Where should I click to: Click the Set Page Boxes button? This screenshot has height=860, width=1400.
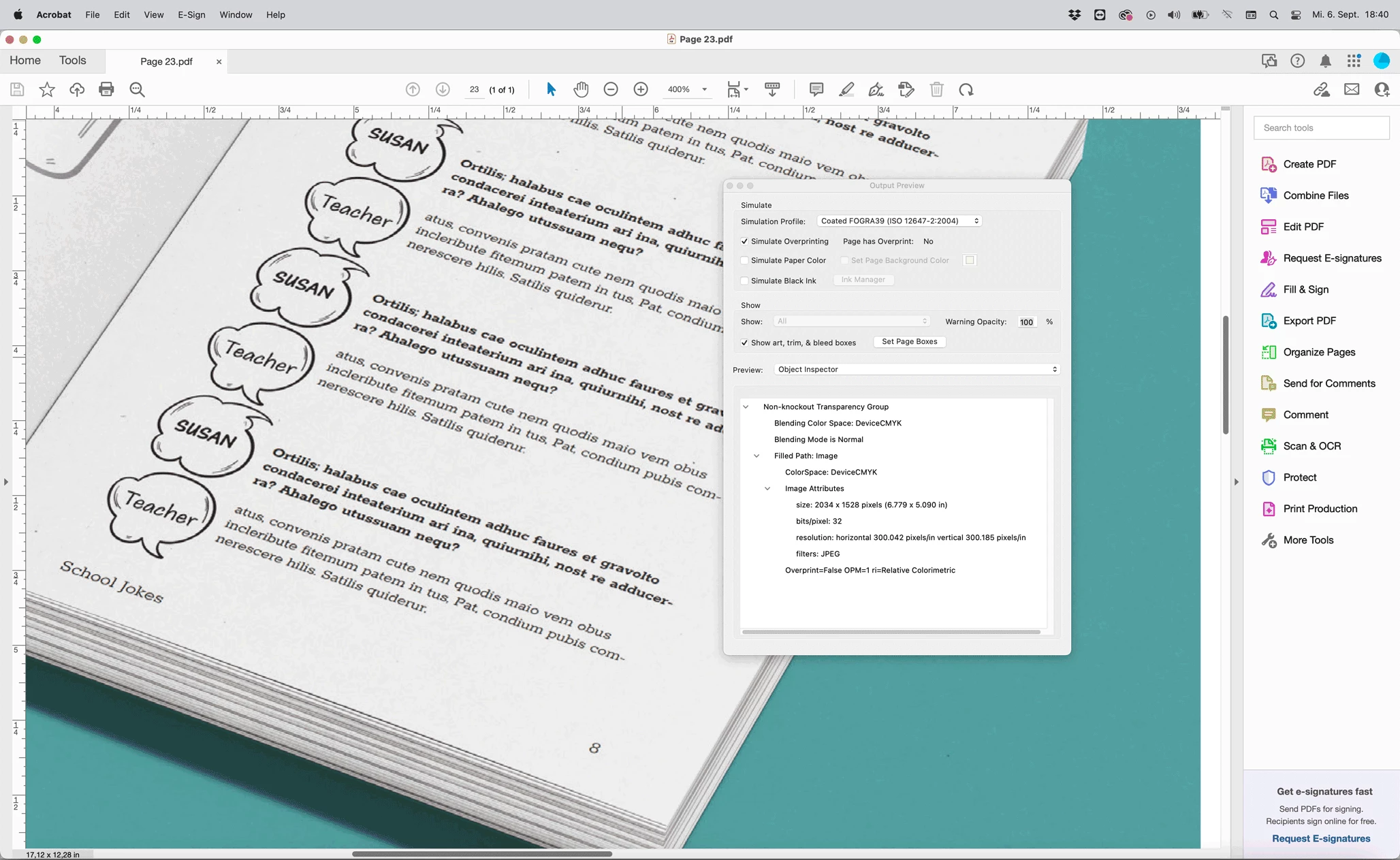point(909,342)
